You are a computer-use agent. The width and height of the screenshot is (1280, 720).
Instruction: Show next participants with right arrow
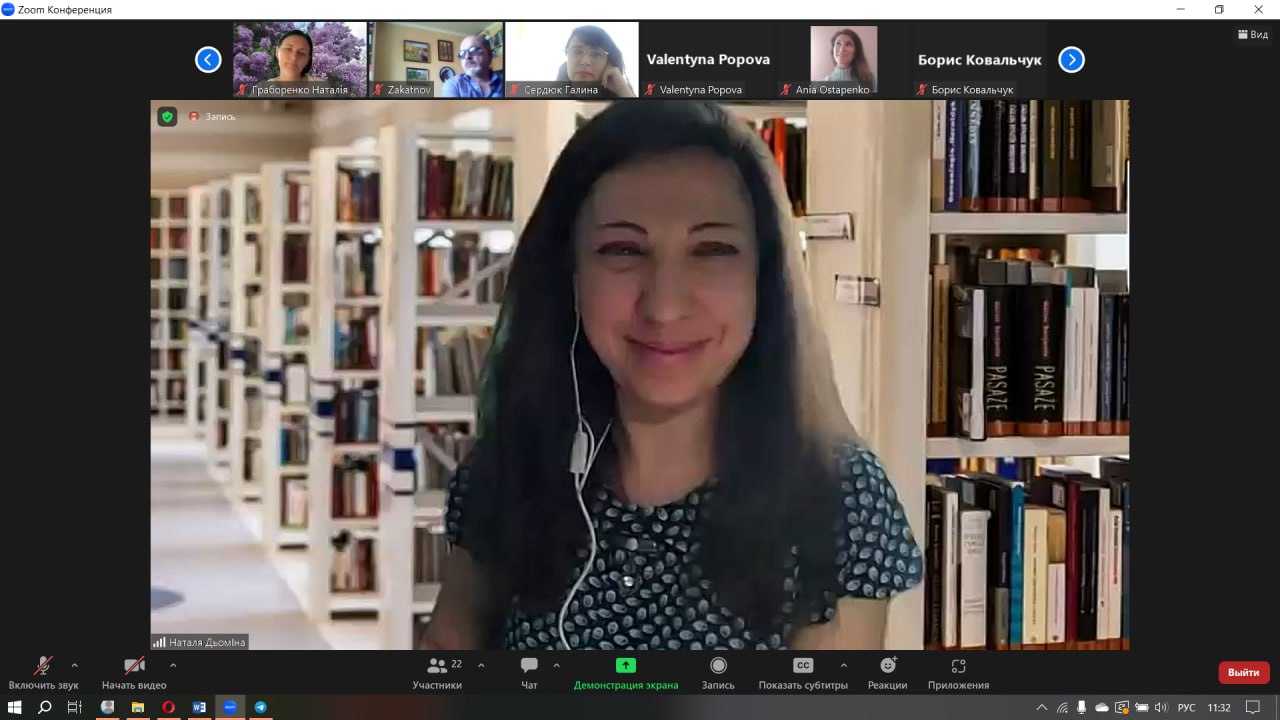(x=1071, y=60)
